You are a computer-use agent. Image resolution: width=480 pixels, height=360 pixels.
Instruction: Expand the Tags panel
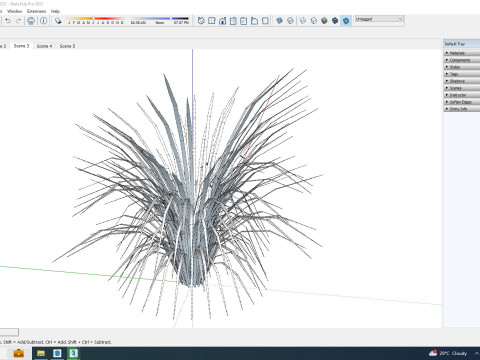click(x=462, y=74)
